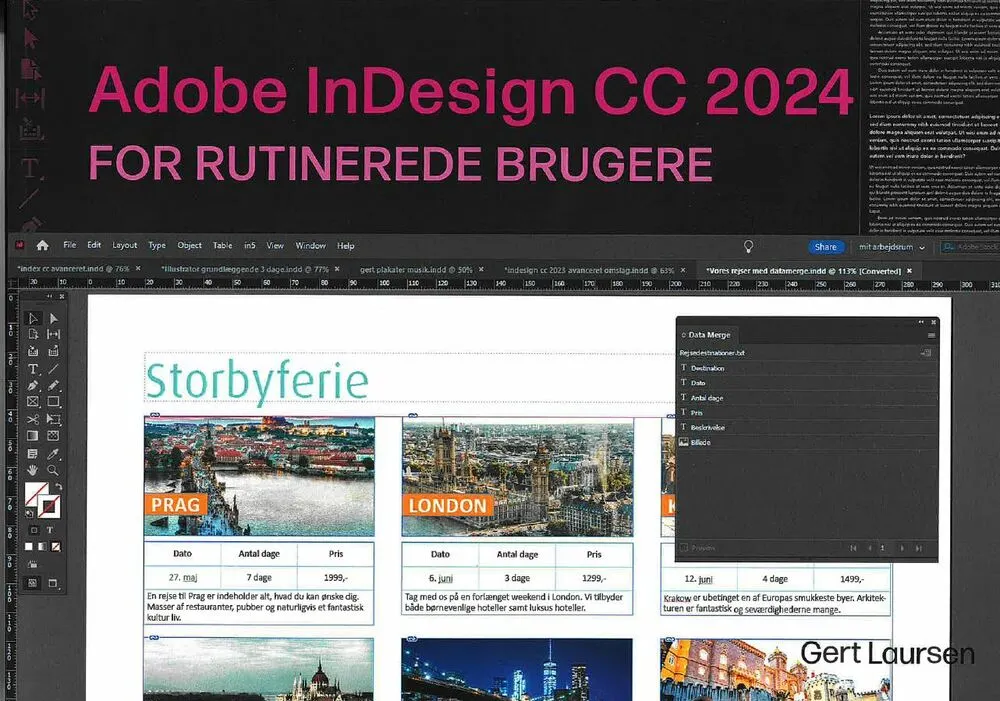Collapse the Data Merge panel with double arrows
The image size is (1000, 701).
920,323
